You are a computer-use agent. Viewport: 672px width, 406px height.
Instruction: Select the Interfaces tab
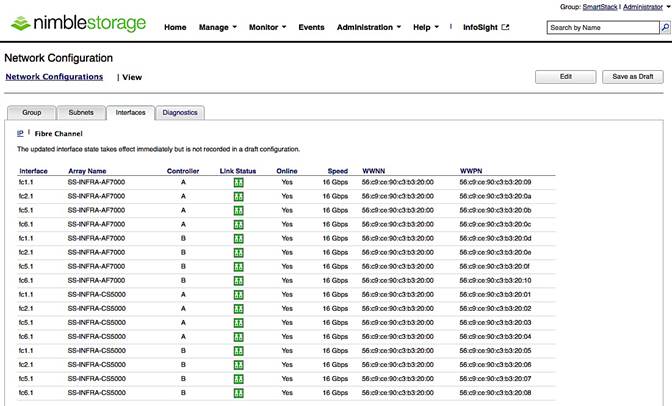(x=130, y=113)
